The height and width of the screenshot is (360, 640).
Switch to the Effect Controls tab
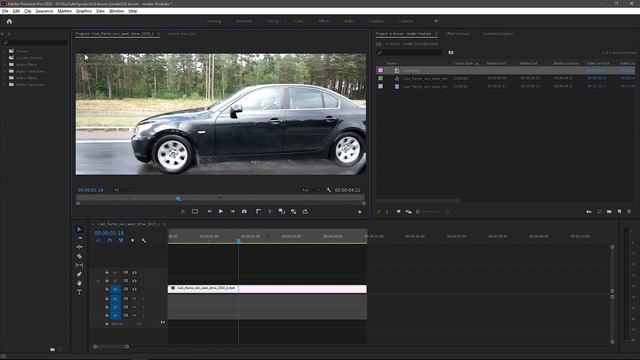[x=457, y=34]
